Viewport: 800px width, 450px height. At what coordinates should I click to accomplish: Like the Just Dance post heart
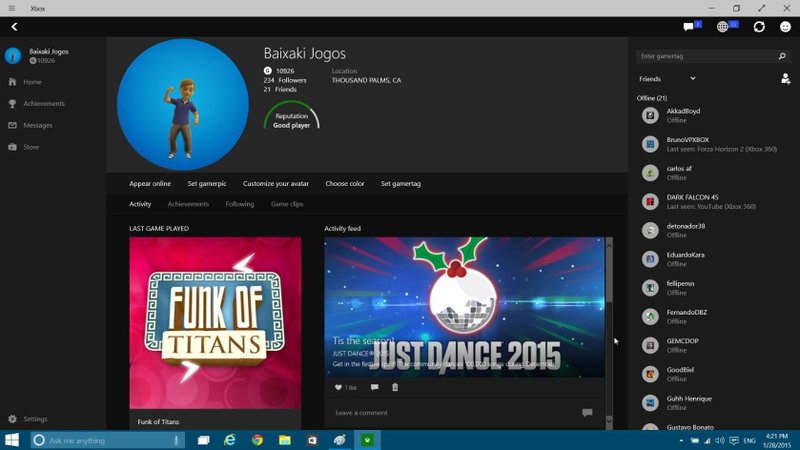pos(338,387)
